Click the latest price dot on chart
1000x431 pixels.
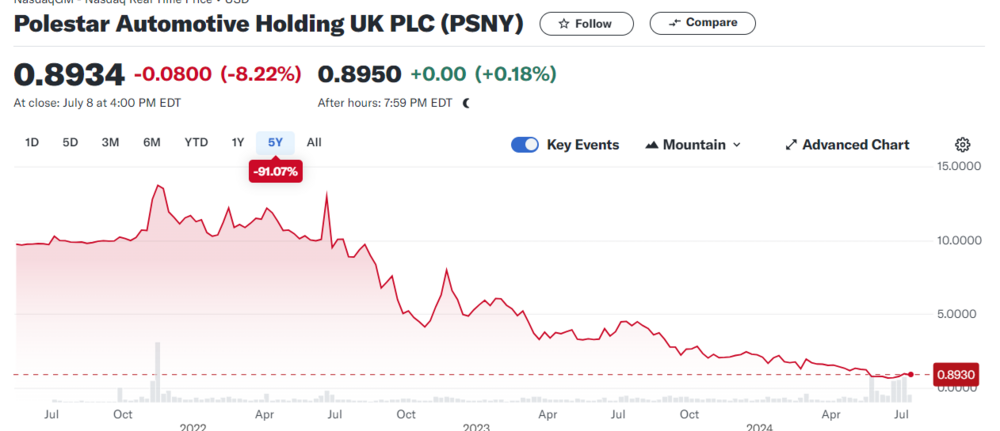(x=910, y=374)
